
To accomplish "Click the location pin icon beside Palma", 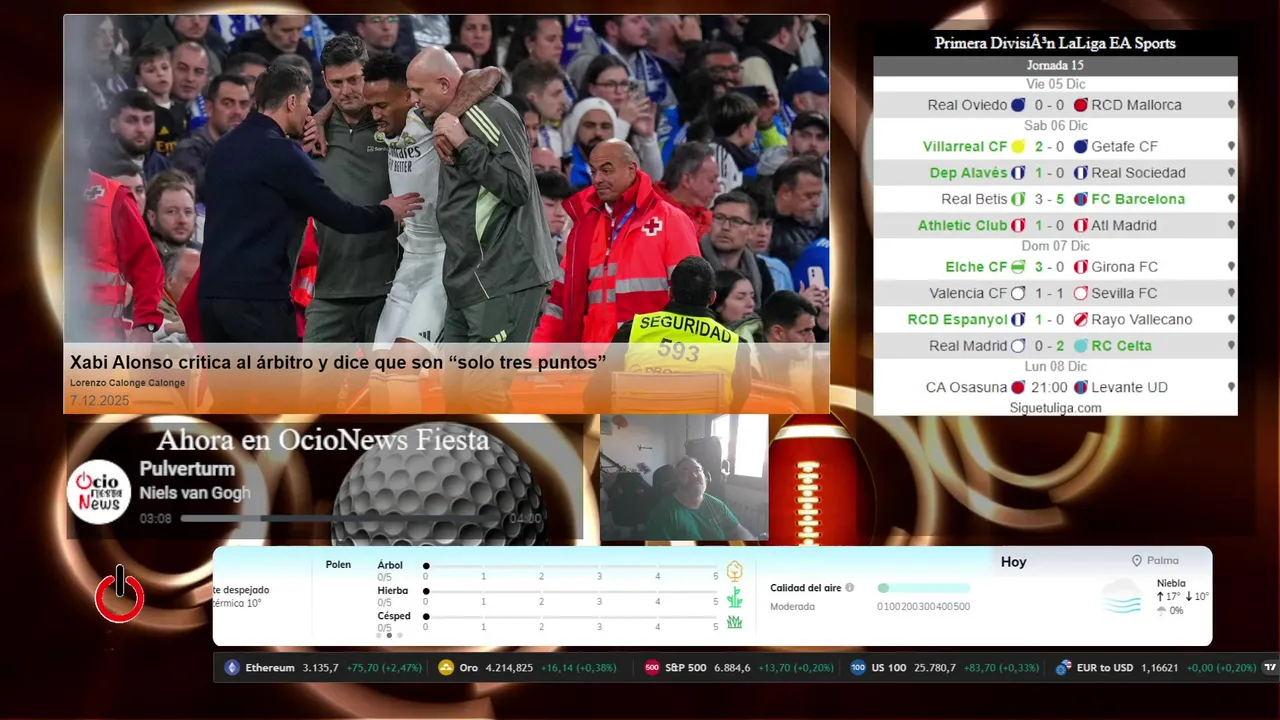I will [1137, 561].
